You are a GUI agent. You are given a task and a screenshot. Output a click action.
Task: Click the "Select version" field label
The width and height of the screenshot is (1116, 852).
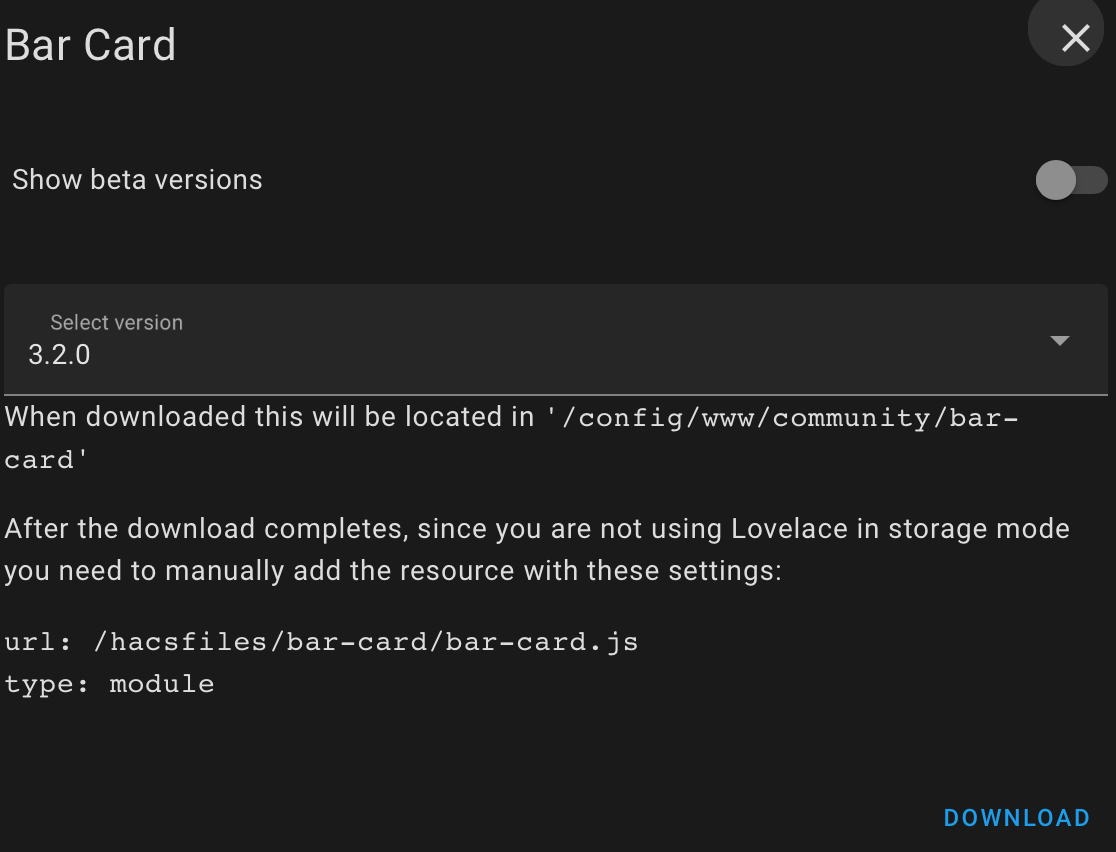tap(116, 322)
